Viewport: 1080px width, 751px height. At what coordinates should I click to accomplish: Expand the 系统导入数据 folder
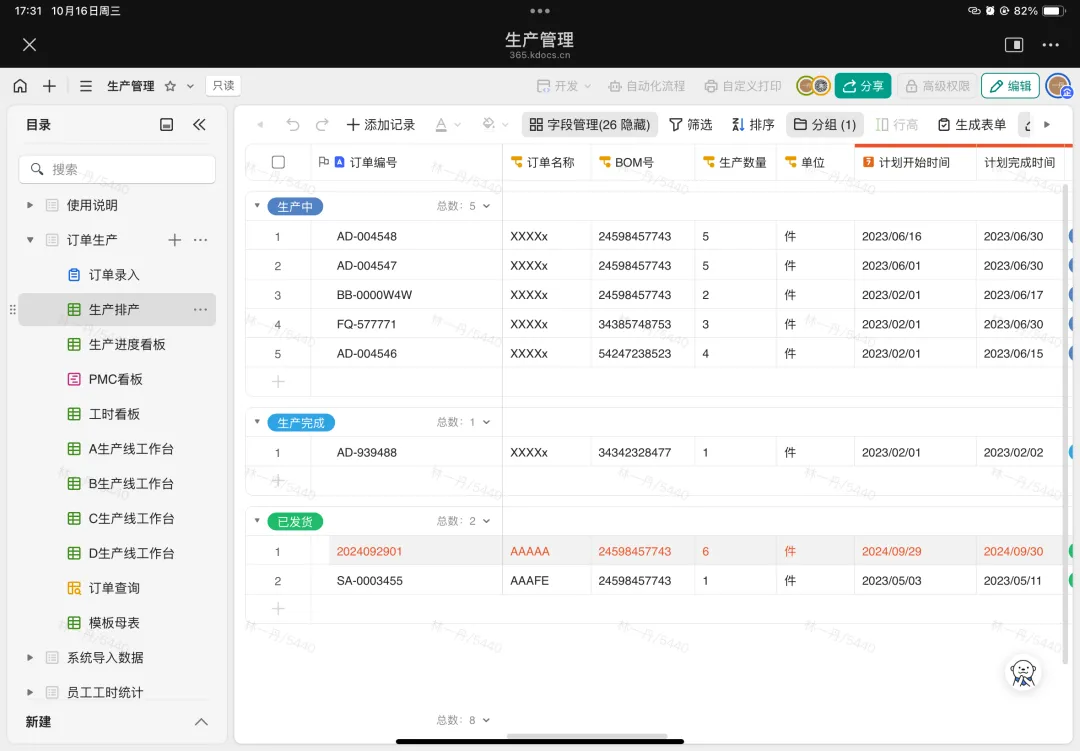pyautogui.click(x=30, y=657)
